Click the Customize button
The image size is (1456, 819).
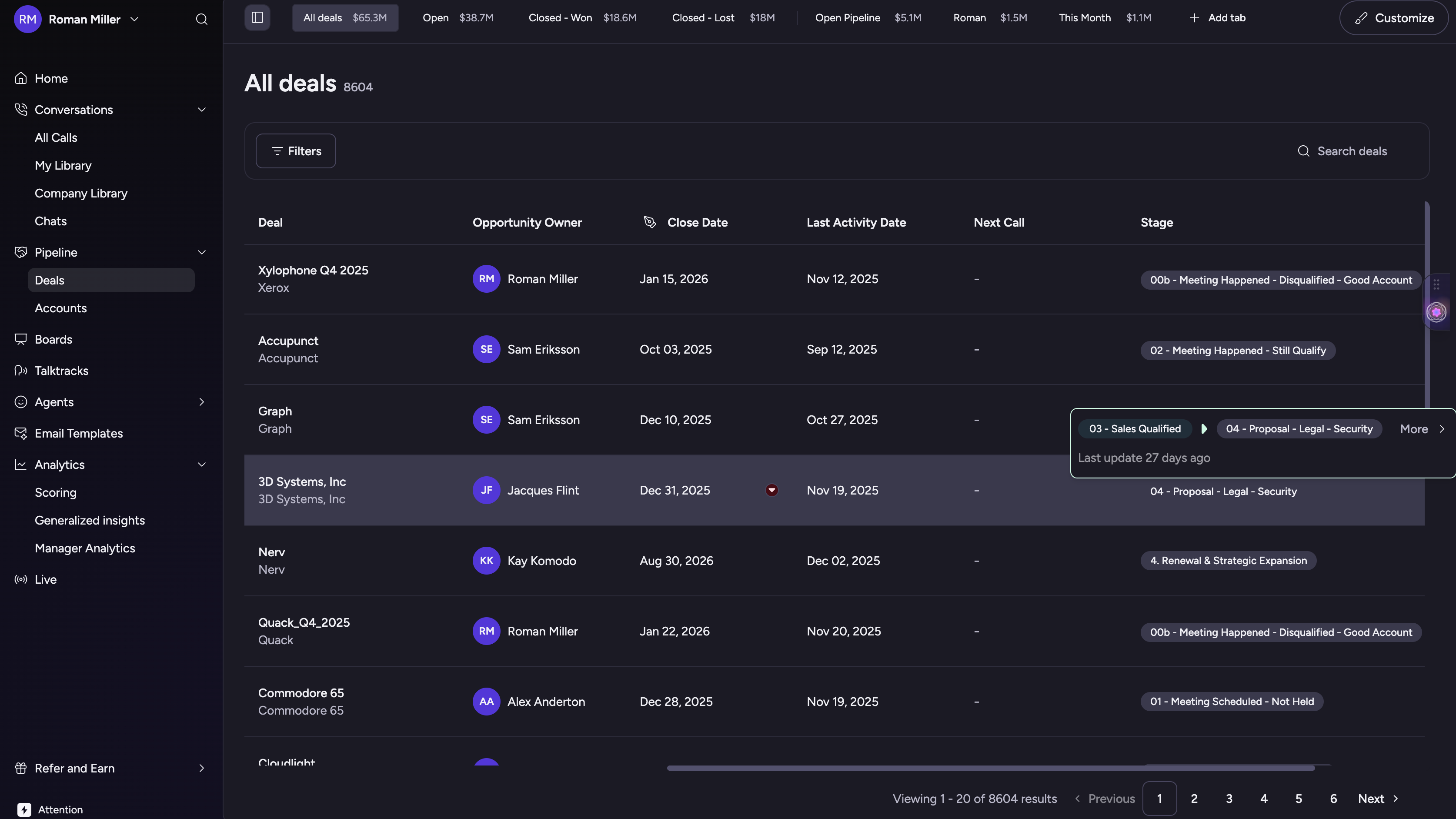(x=1394, y=18)
